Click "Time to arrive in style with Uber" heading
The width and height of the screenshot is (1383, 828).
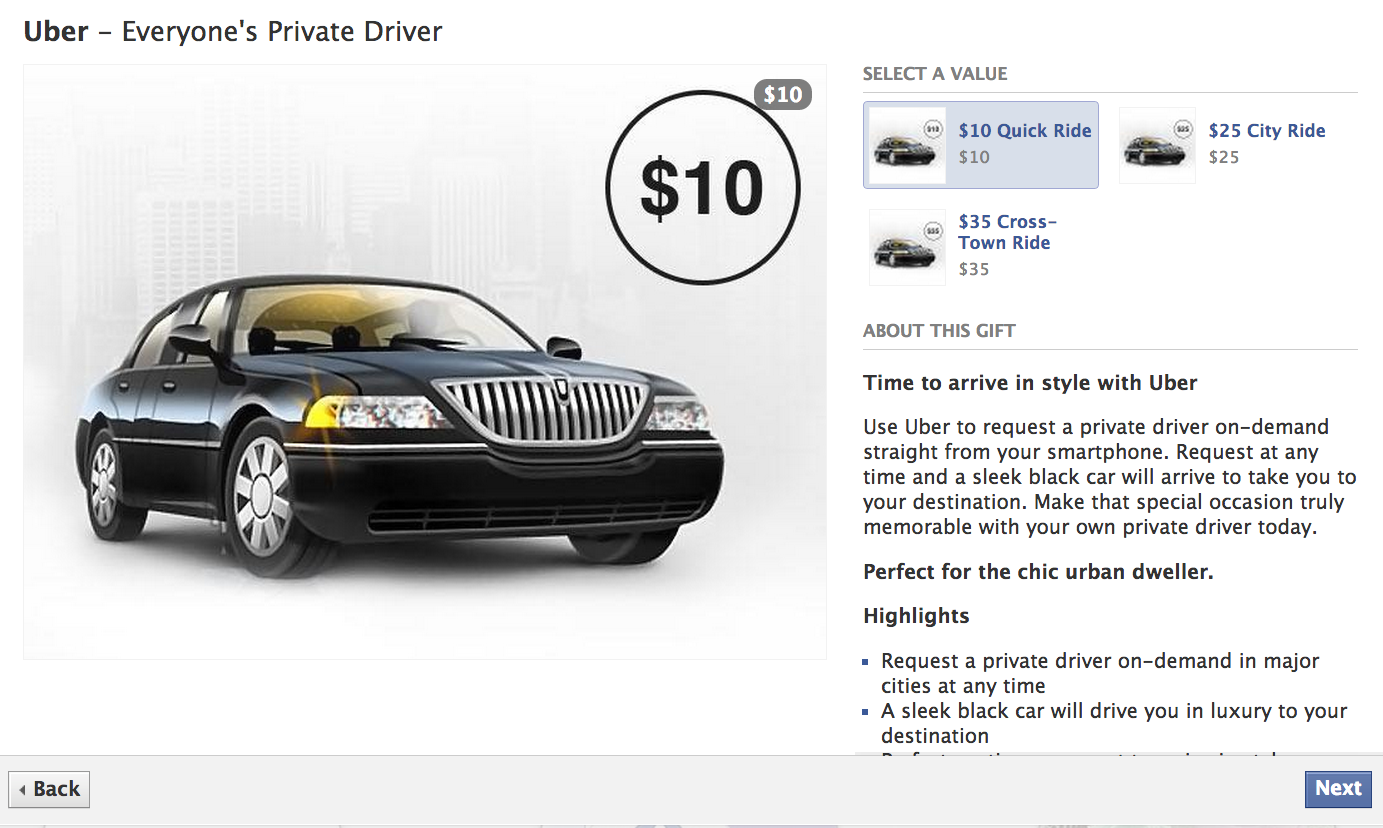click(x=1030, y=383)
